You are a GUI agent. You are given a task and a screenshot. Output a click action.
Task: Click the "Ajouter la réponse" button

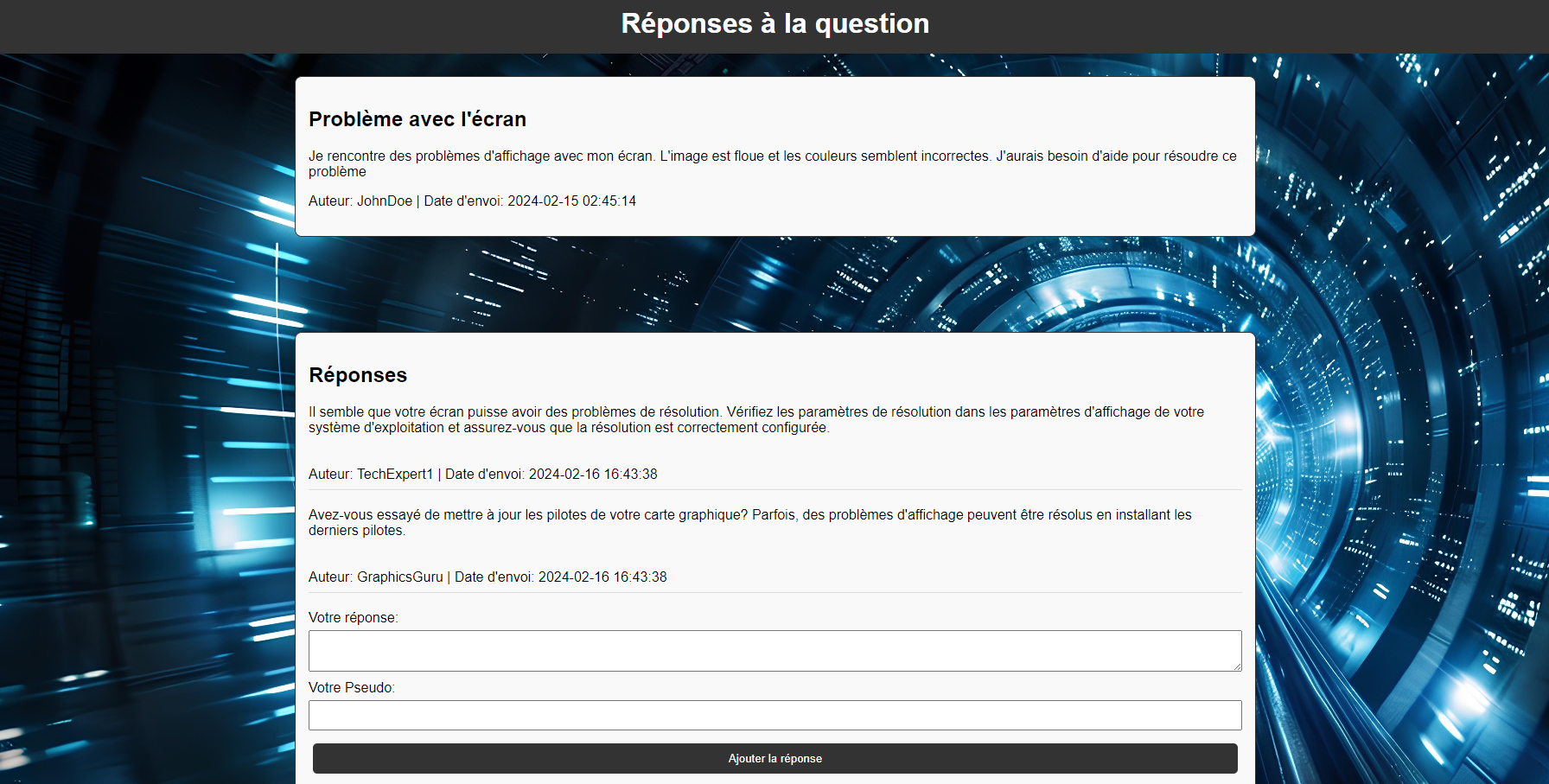(774, 758)
